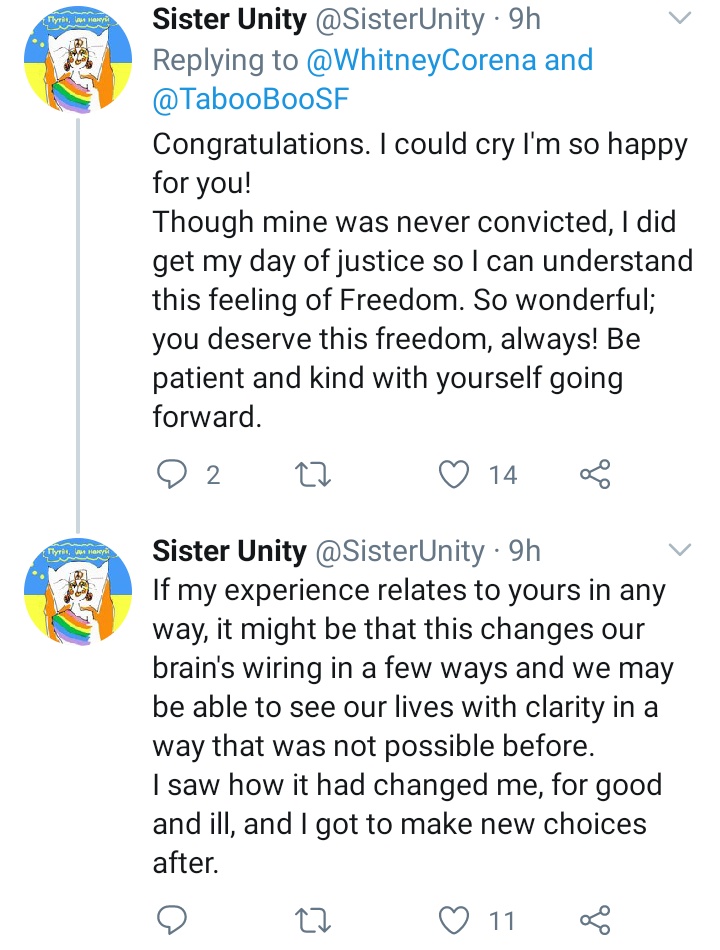The width and height of the screenshot is (720, 950).
Task: Open Sister Unity name on first tweet
Action: (229, 19)
